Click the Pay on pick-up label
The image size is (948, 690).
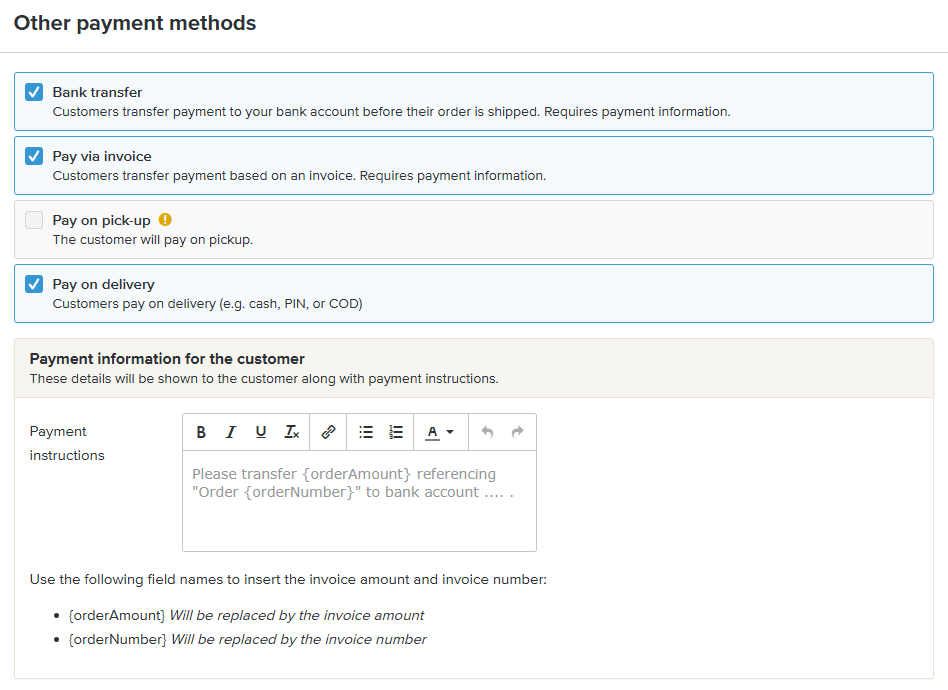click(x=101, y=220)
